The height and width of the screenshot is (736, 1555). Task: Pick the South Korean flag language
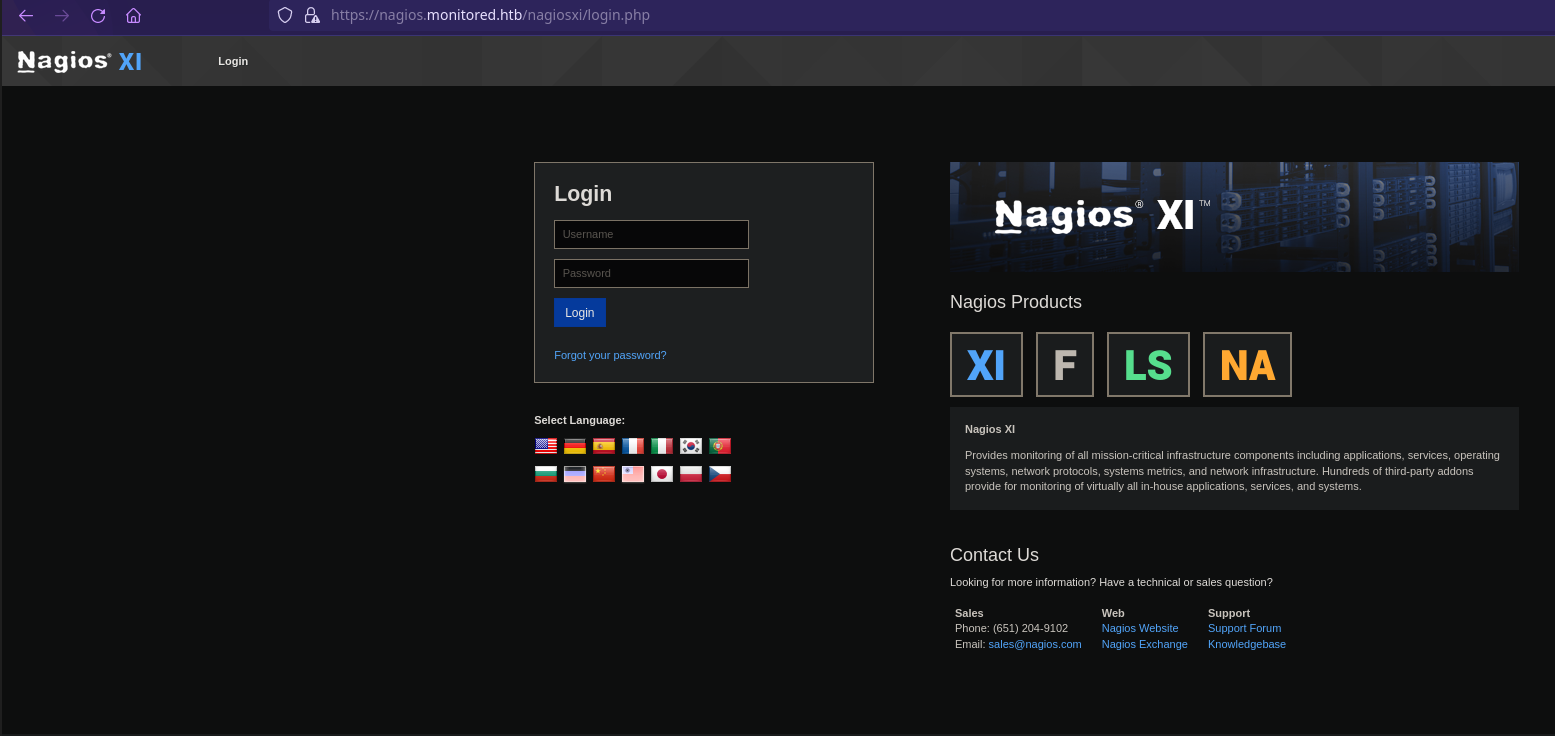pos(691,446)
